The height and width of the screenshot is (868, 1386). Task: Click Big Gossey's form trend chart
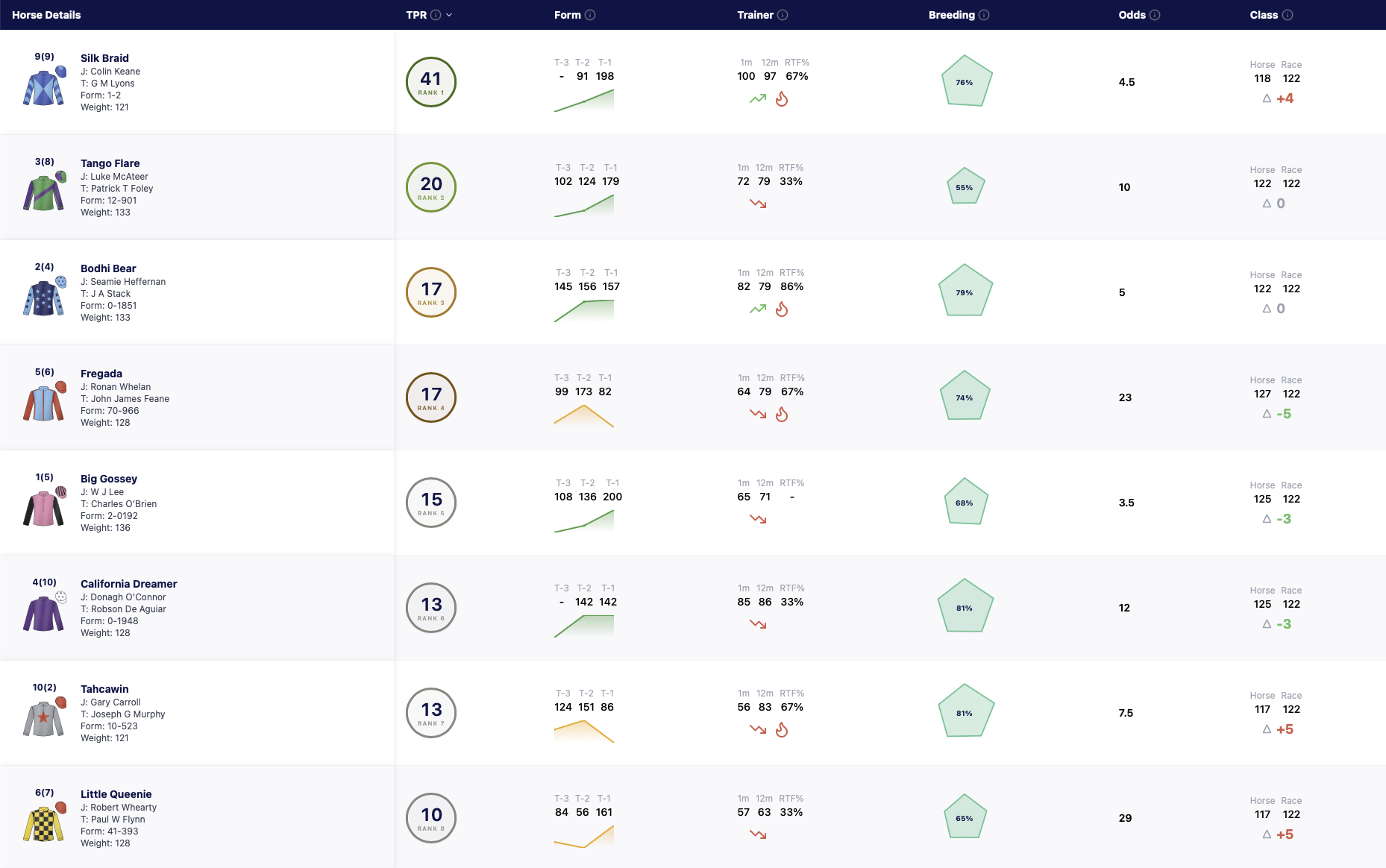584,521
